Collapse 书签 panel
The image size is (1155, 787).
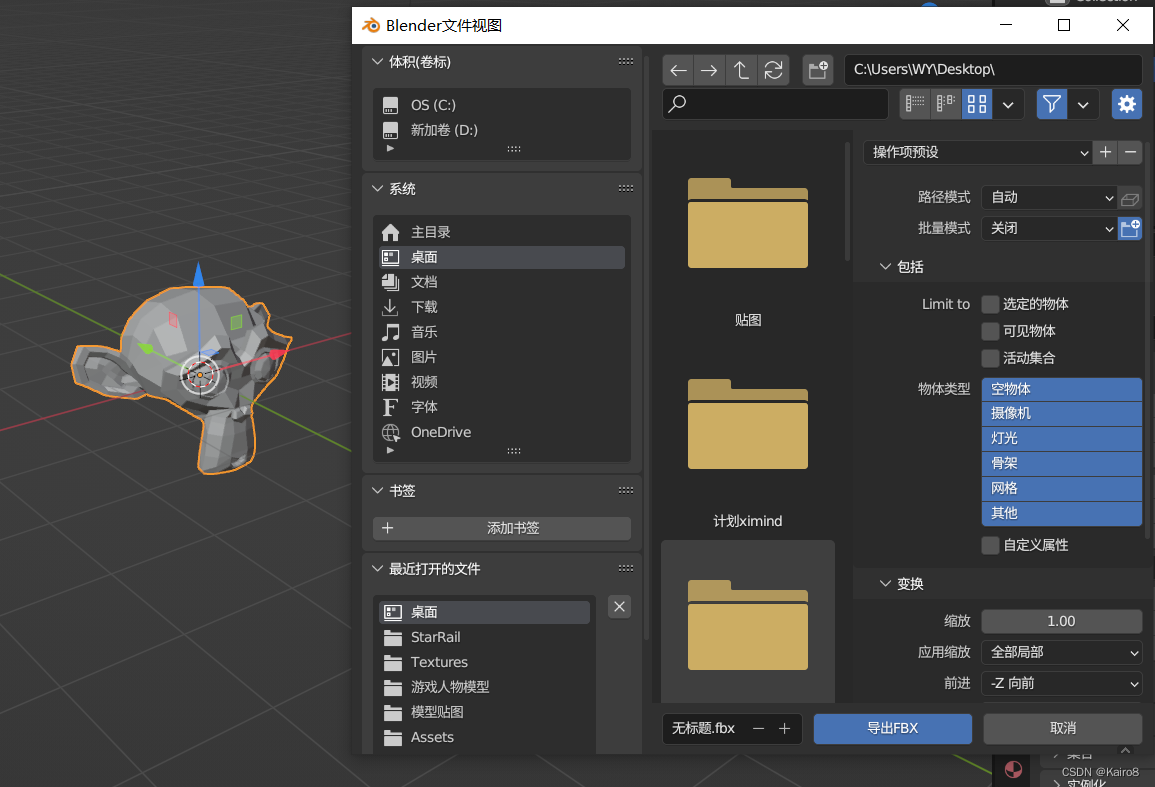tap(378, 491)
